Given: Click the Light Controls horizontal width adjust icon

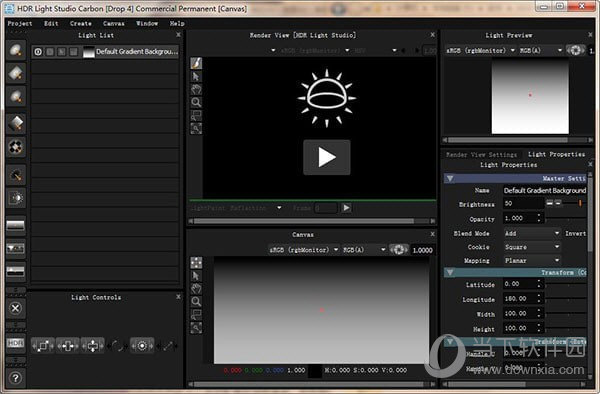Looking at the screenshot, I should click(x=68, y=346).
